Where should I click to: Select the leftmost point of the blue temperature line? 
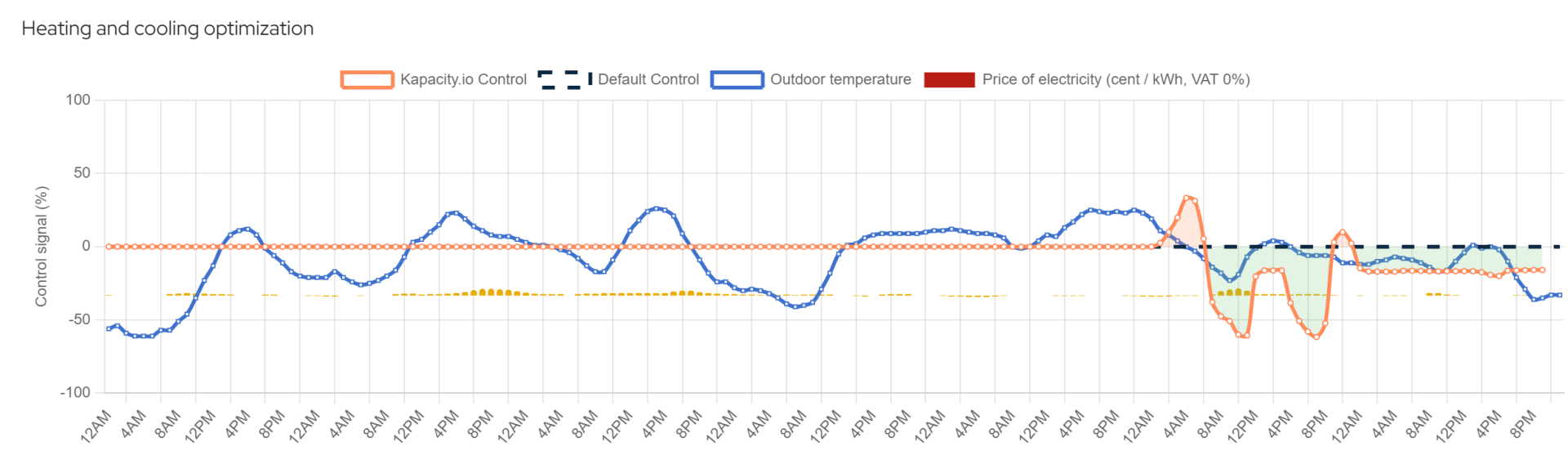[x=109, y=328]
